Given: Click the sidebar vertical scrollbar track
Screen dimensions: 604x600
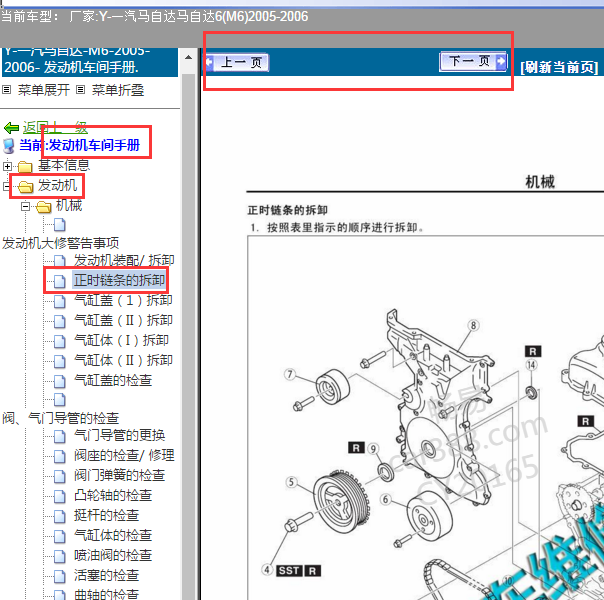Looking at the screenshot, I should [x=188, y=335].
